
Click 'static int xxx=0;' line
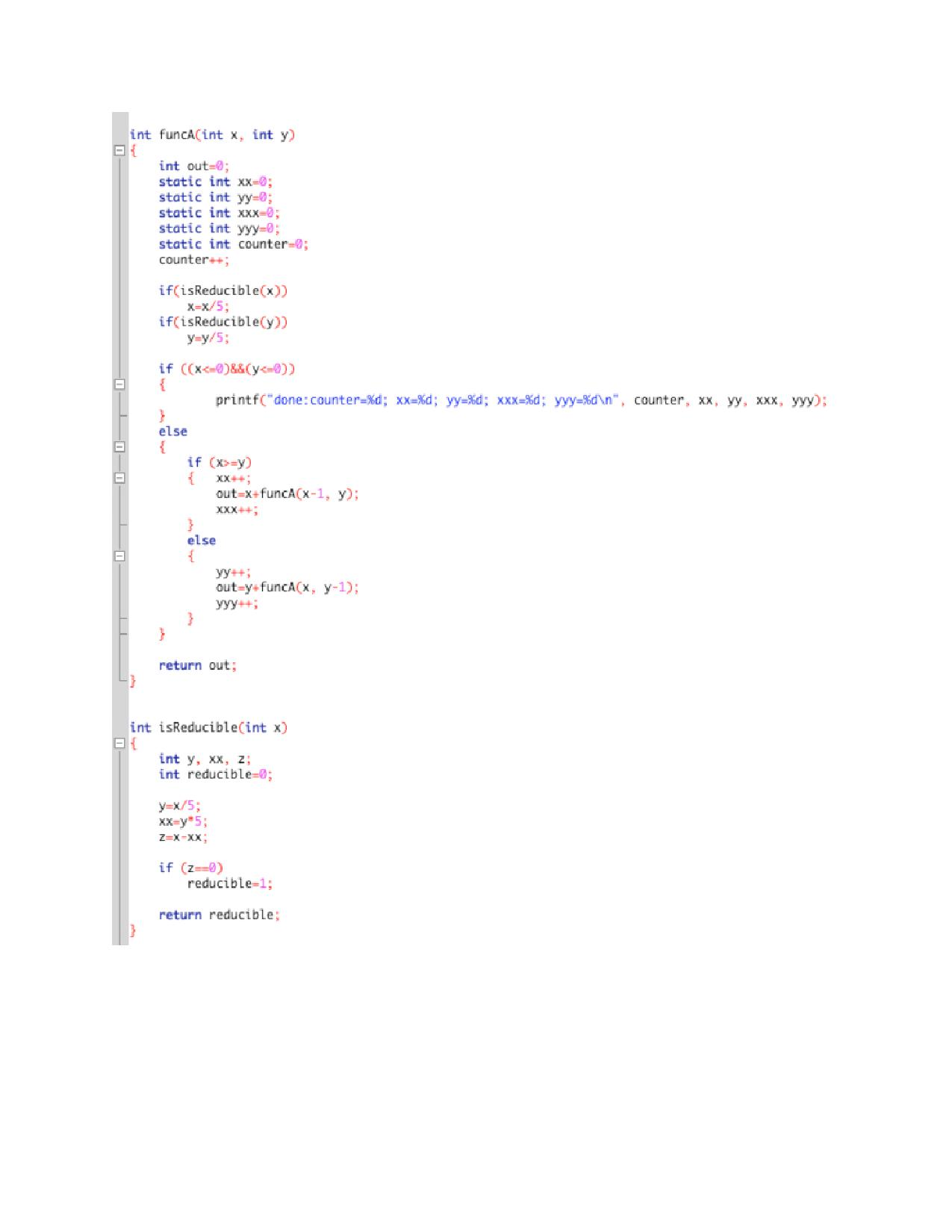(x=220, y=214)
